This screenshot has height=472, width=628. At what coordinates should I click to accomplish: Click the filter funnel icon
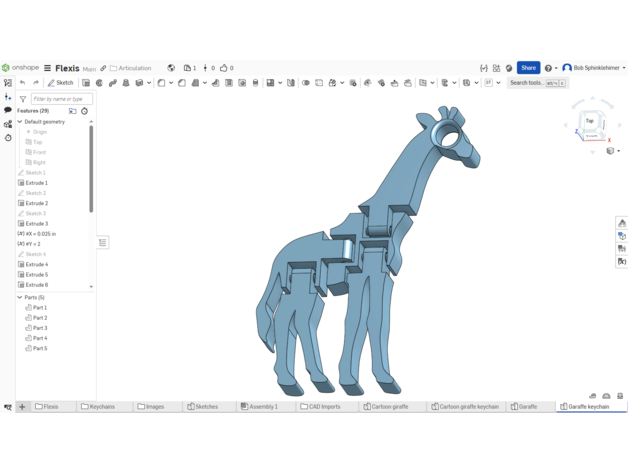[x=23, y=99]
